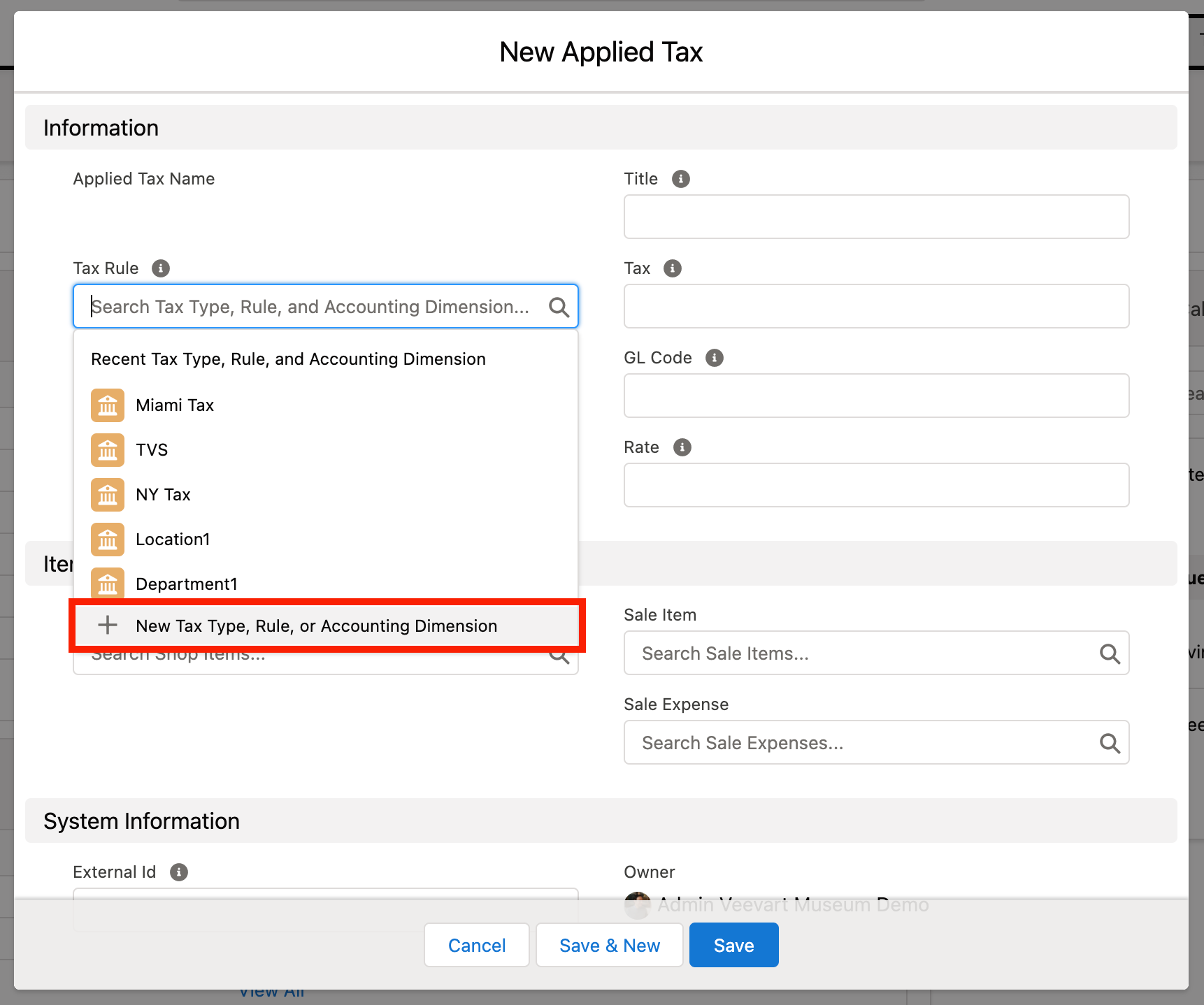Click inside the Title input field

(876, 217)
